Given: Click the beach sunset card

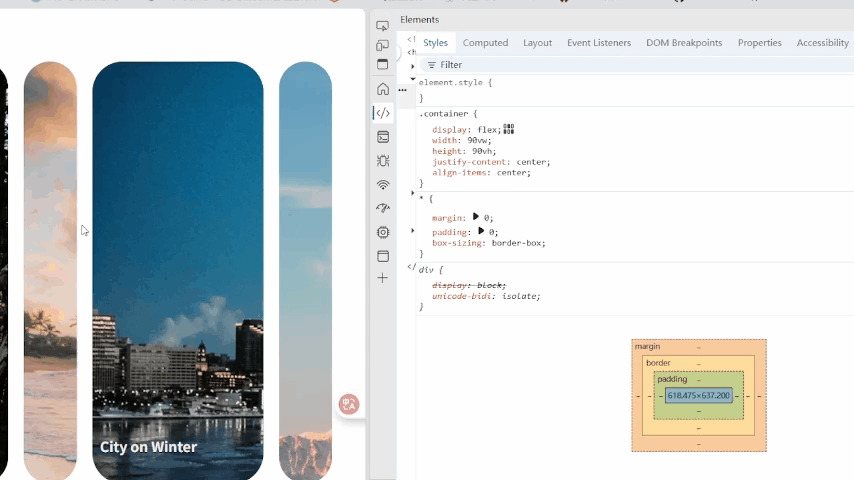Looking at the screenshot, I should 50,270.
